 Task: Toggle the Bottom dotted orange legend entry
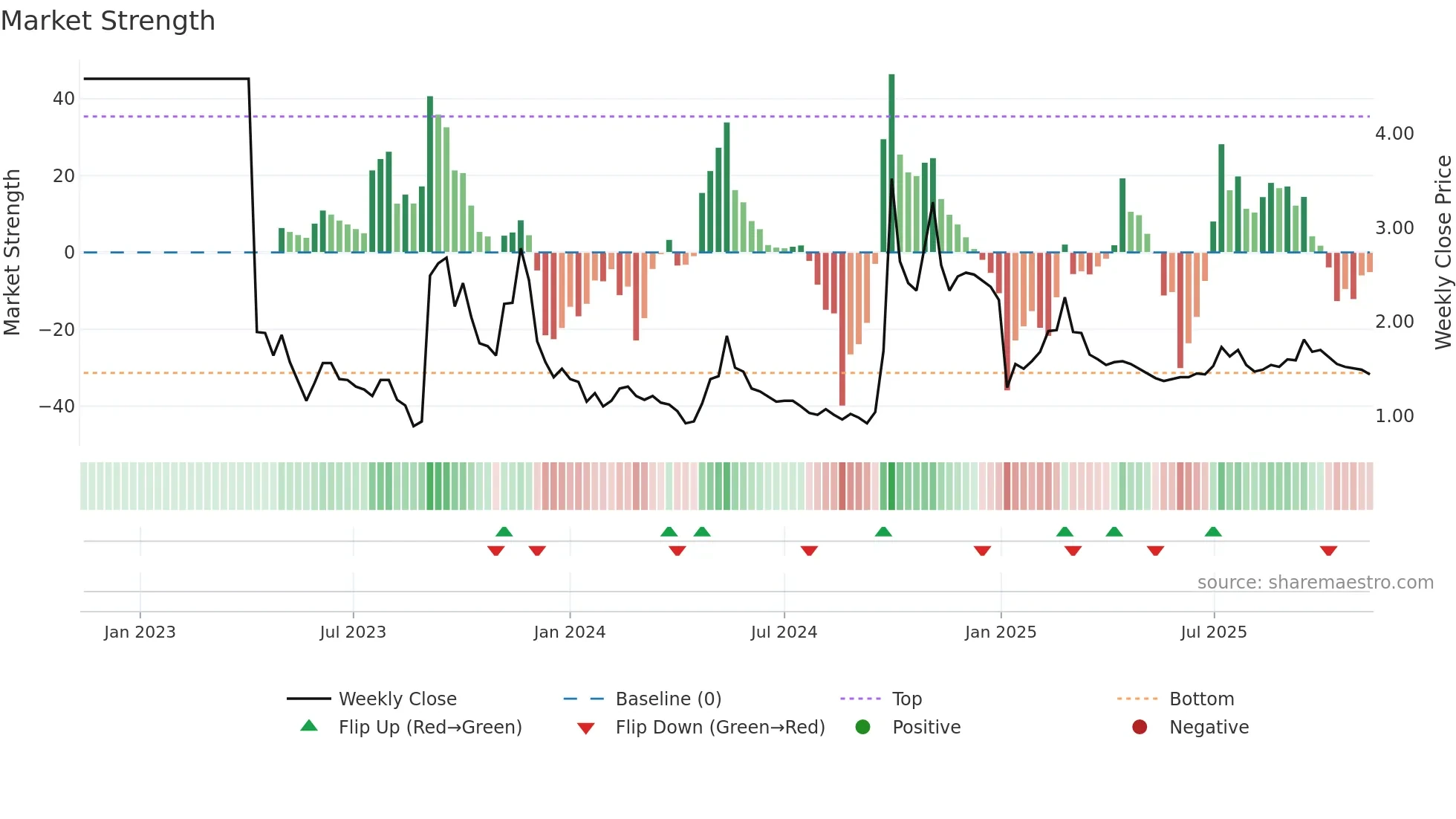1201,699
